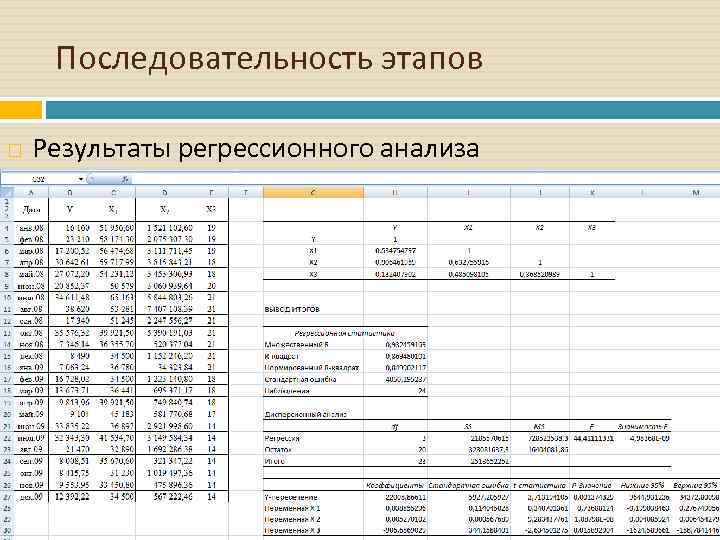Select the 'Нормированный R-квадрат' label cell
The width and height of the screenshot is (720, 540).
point(312,368)
